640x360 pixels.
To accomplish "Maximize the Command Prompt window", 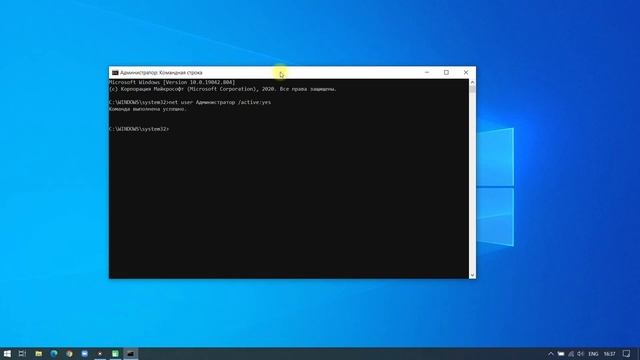I will coord(446,72).
